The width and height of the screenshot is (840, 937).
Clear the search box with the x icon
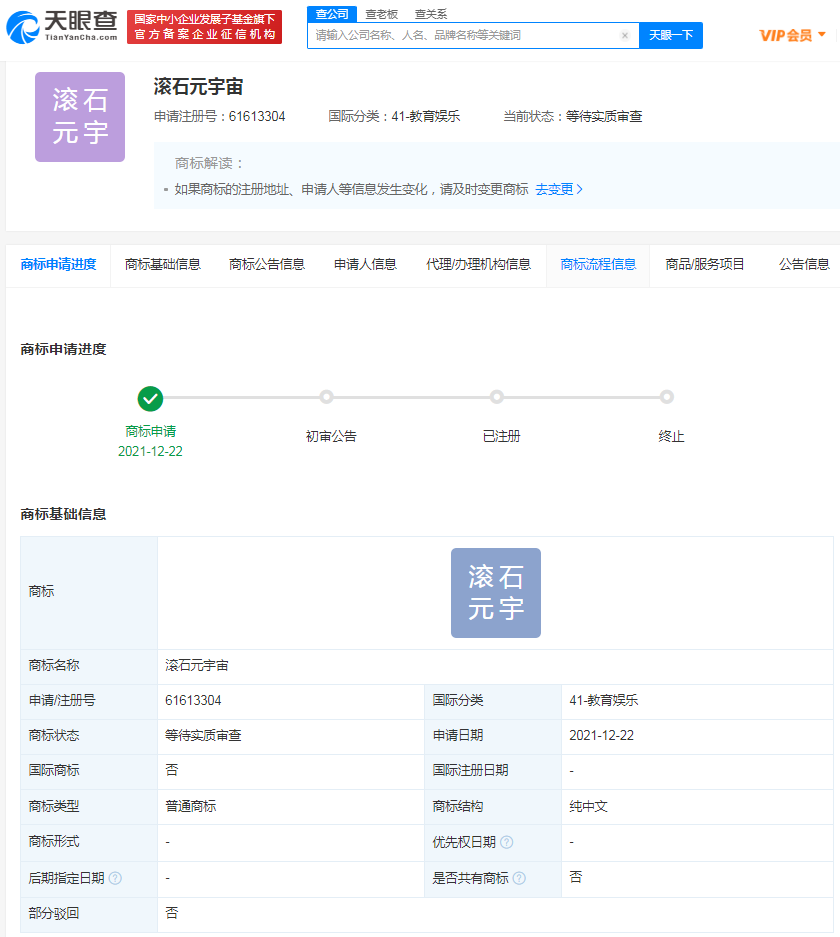tap(625, 35)
